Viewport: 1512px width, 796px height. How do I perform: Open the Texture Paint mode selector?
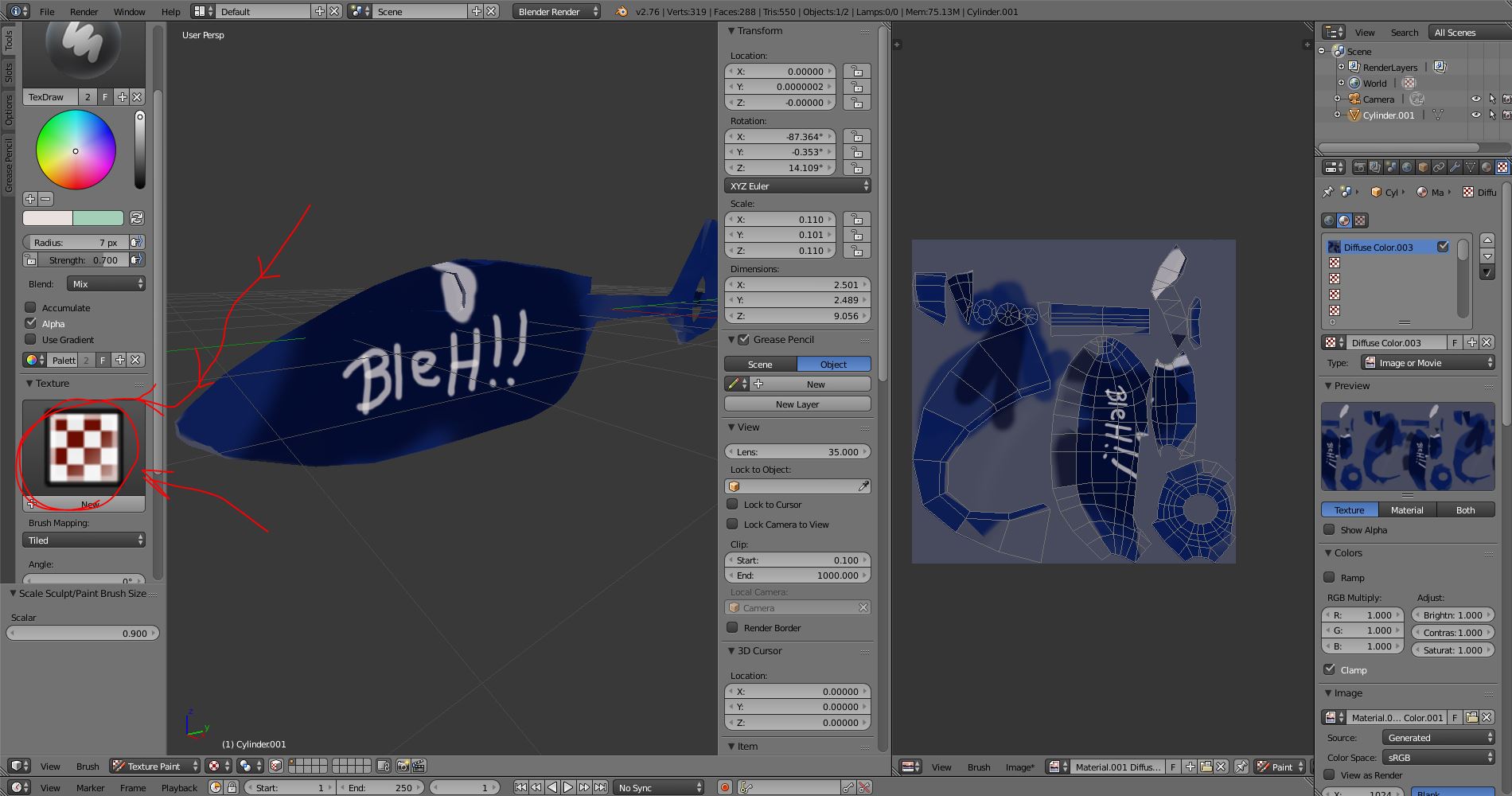click(155, 766)
